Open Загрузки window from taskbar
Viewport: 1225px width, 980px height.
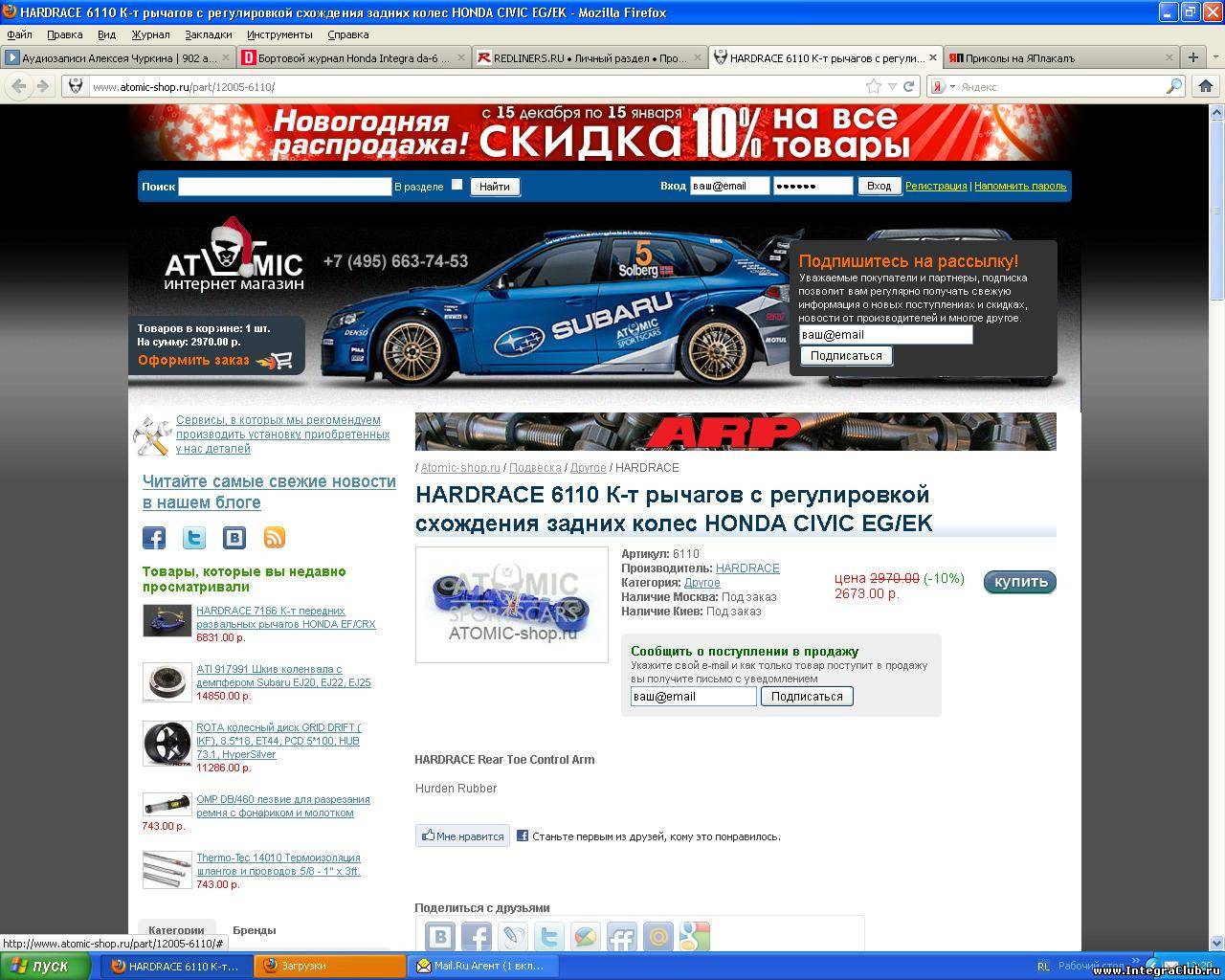pyautogui.click(x=330, y=967)
